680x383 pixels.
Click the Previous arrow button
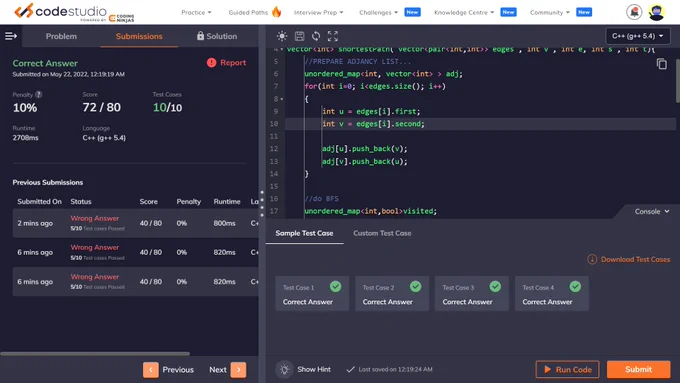click(x=150, y=370)
